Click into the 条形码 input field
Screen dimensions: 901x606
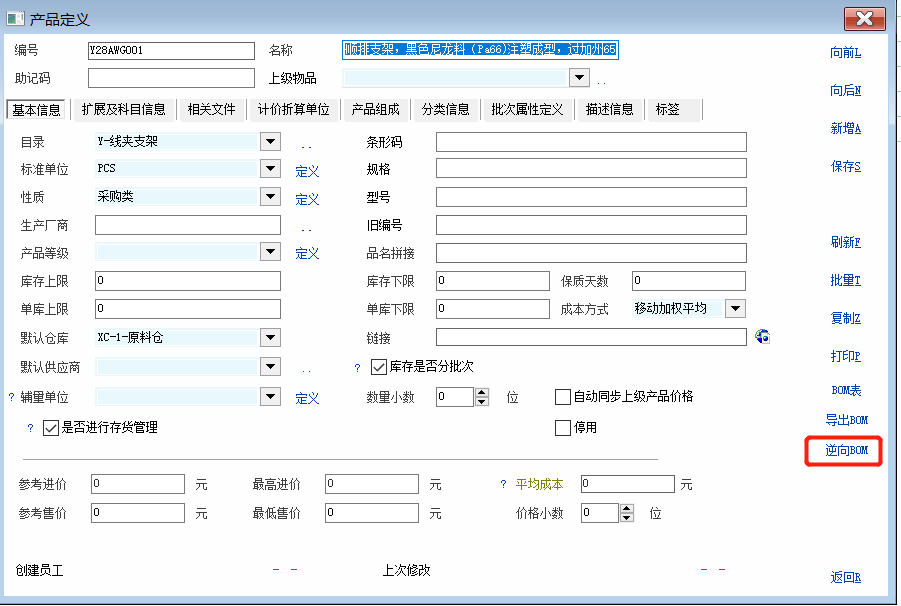click(x=590, y=142)
